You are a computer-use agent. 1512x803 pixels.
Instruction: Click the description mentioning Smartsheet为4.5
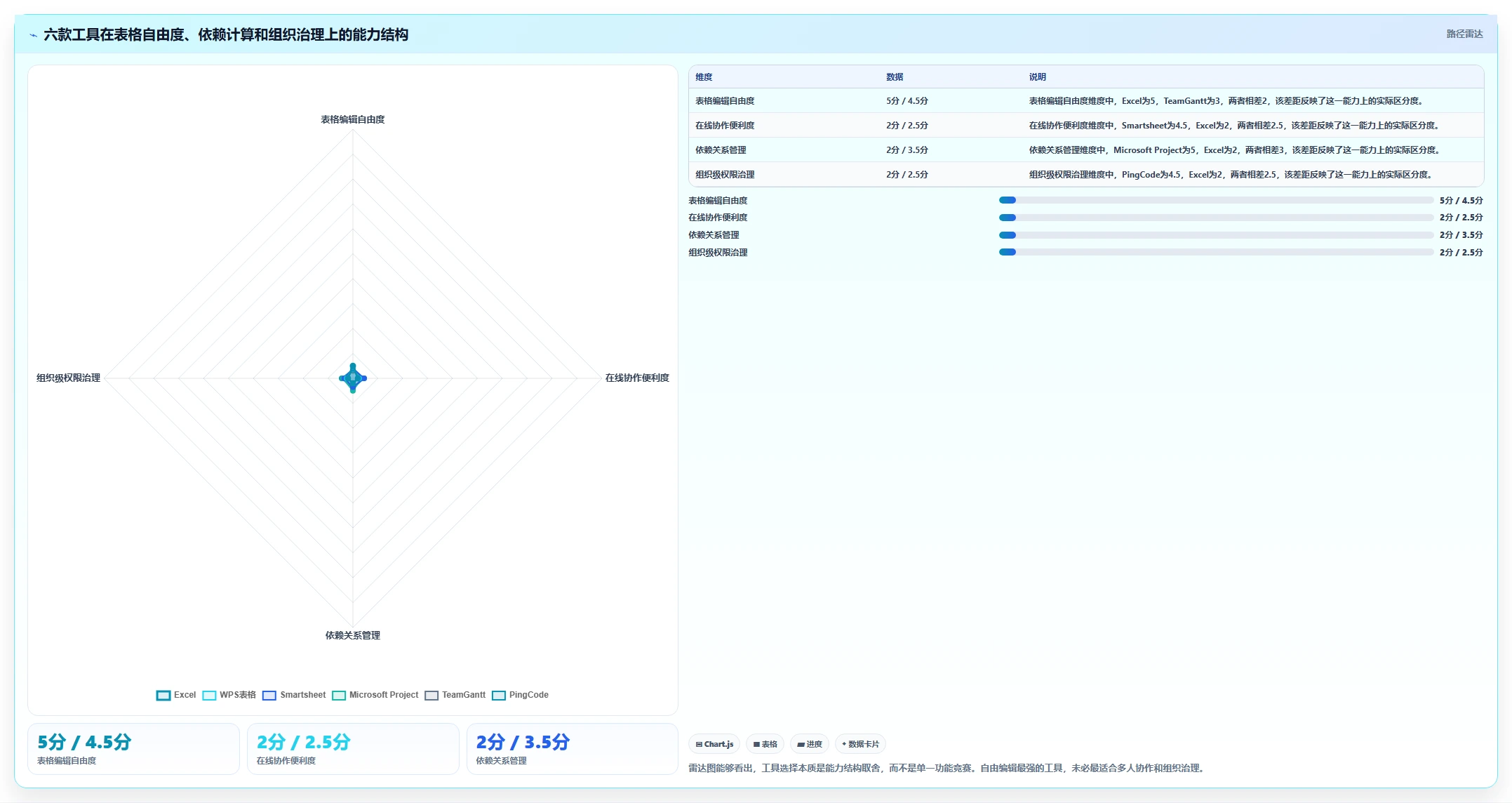coord(1236,126)
